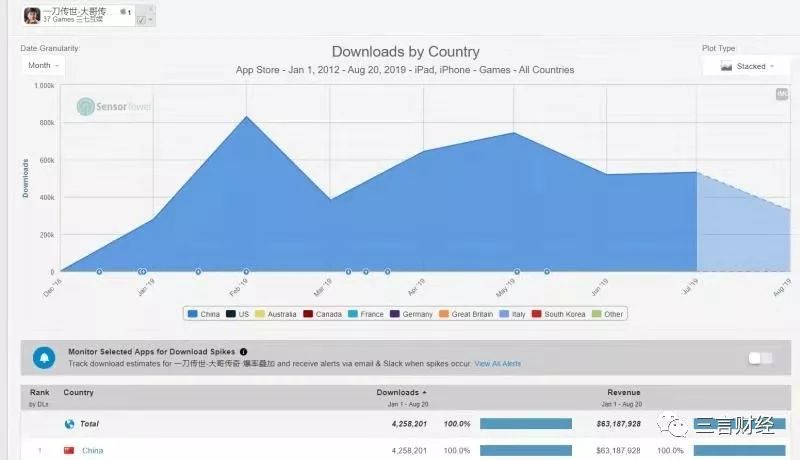Click the China row rank number 1
Image resolution: width=800 pixels, height=460 pixels.
(40, 450)
